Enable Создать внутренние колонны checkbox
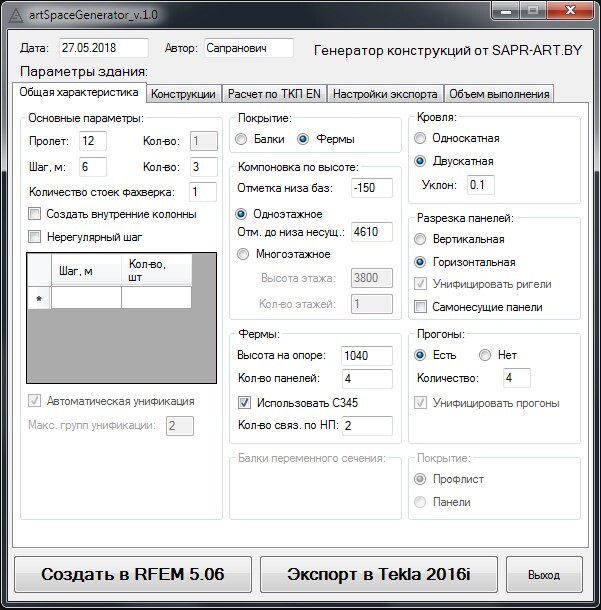This screenshot has height=610, width=601. point(36,214)
